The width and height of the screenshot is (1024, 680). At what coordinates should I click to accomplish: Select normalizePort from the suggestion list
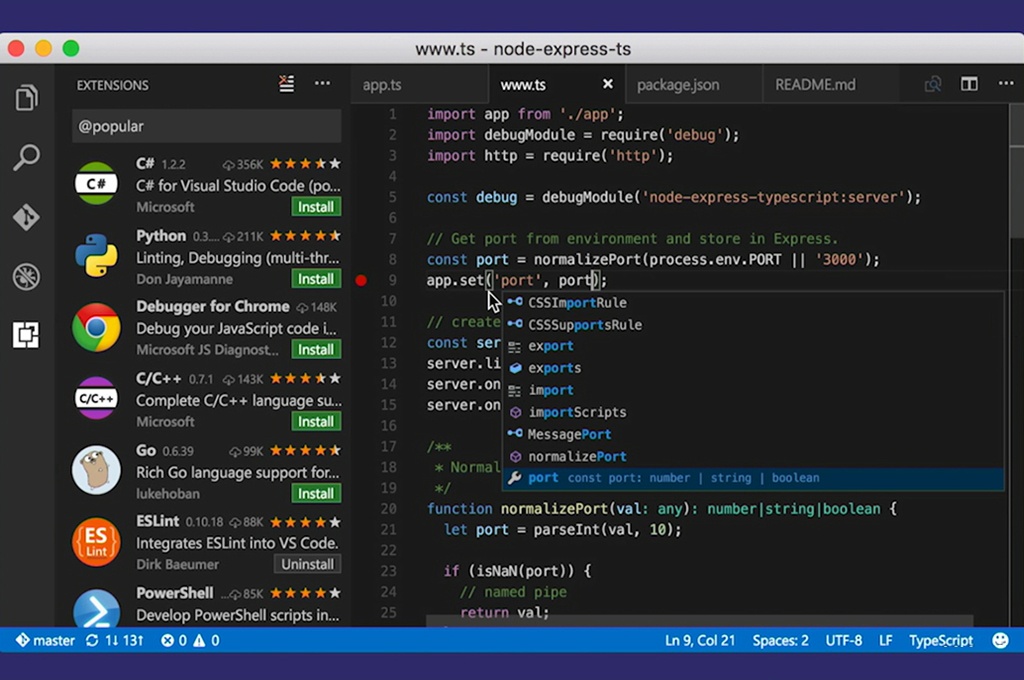click(577, 456)
